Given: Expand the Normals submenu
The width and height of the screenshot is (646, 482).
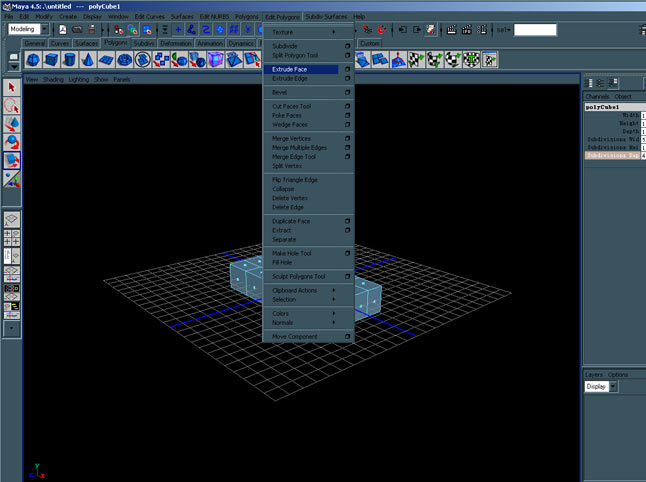Looking at the screenshot, I should pos(308,323).
